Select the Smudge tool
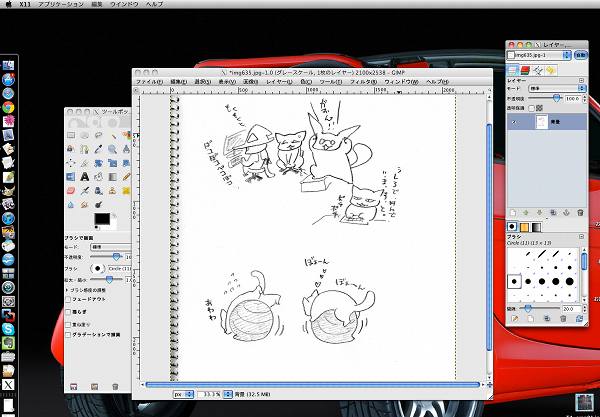Screen dimensions: 600x417 (85, 205)
